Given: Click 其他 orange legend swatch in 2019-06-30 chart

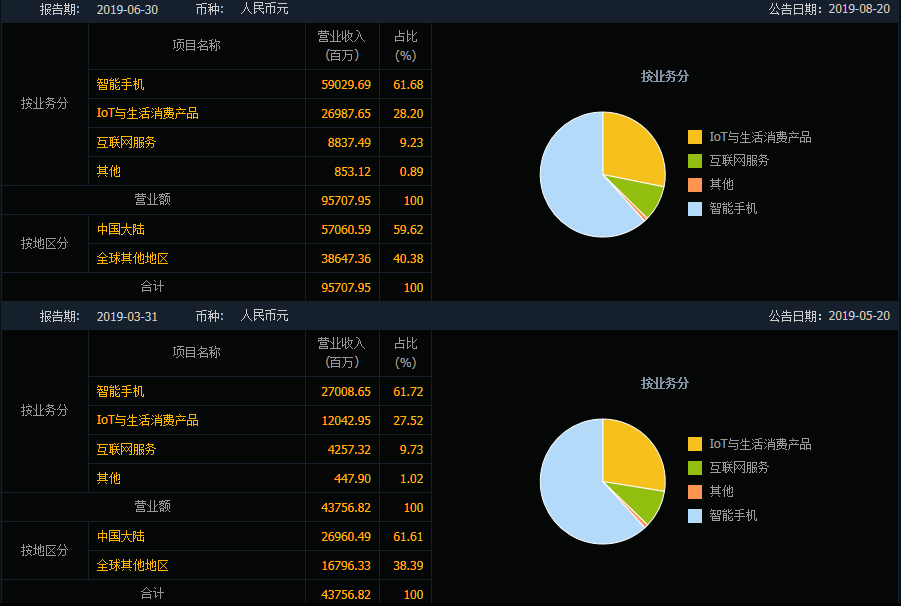Looking at the screenshot, I should click(x=695, y=184).
